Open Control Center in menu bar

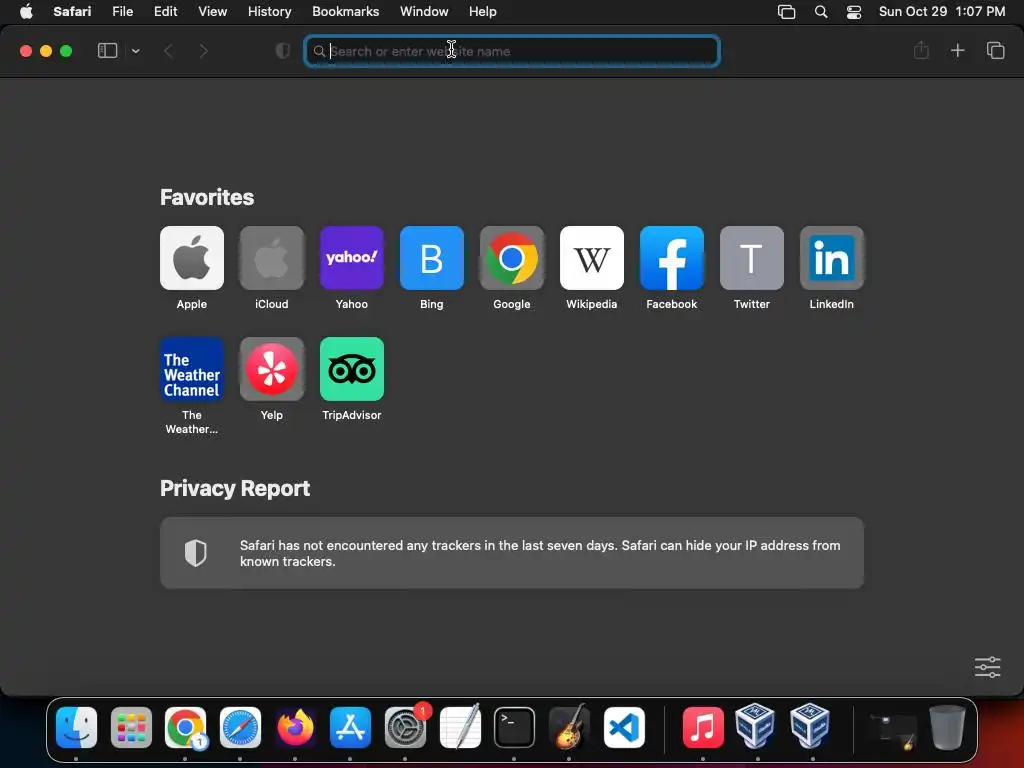854,12
